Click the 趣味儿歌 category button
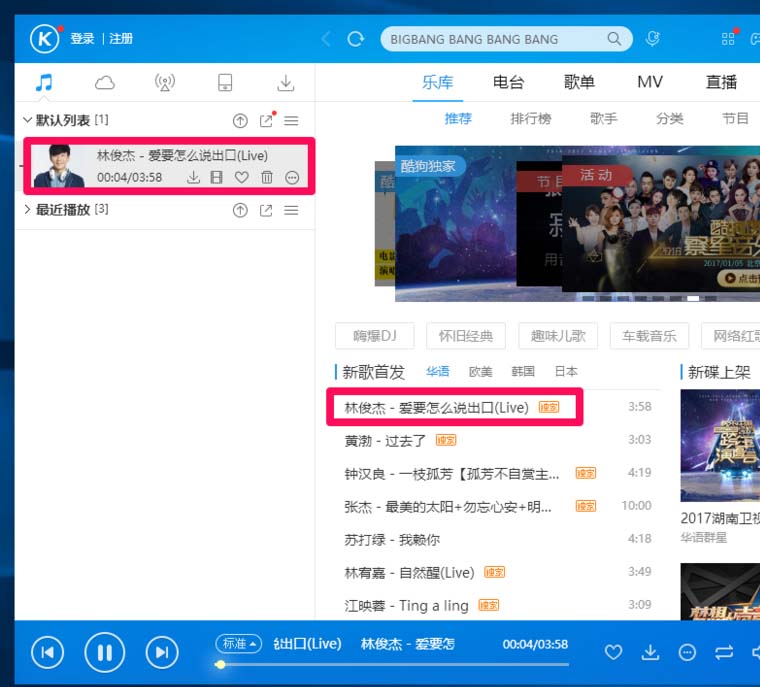This screenshot has width=760, height=687. [558, 336]
